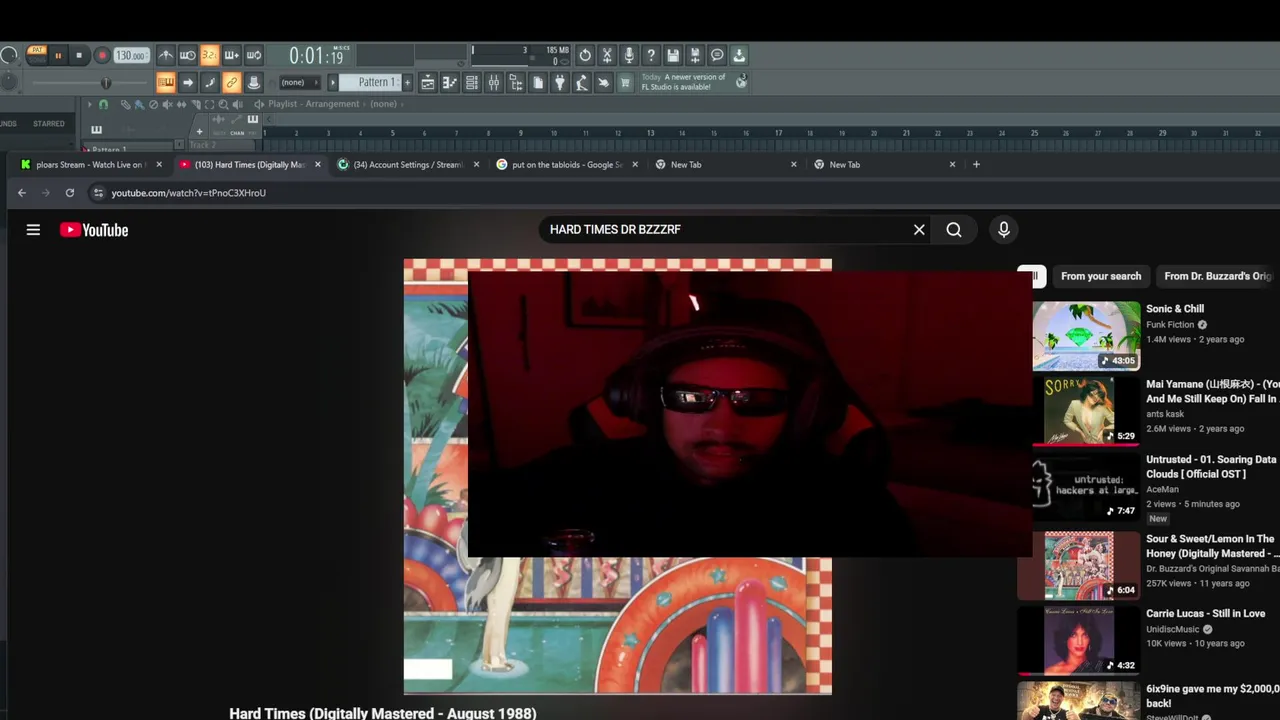Viewport: 1280px width, 720px height.
Task: Open the Browser view icon
Action: click(516, 83)
